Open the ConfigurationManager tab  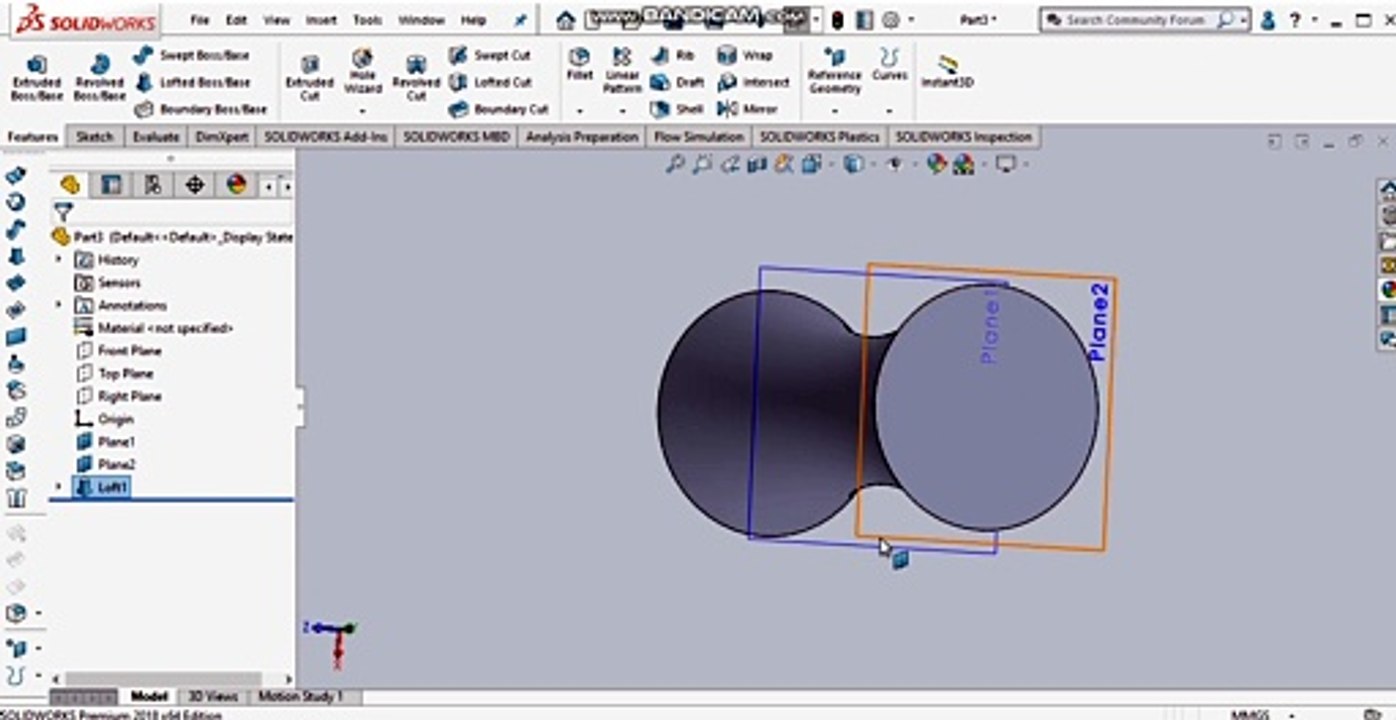tap(153, 184)
